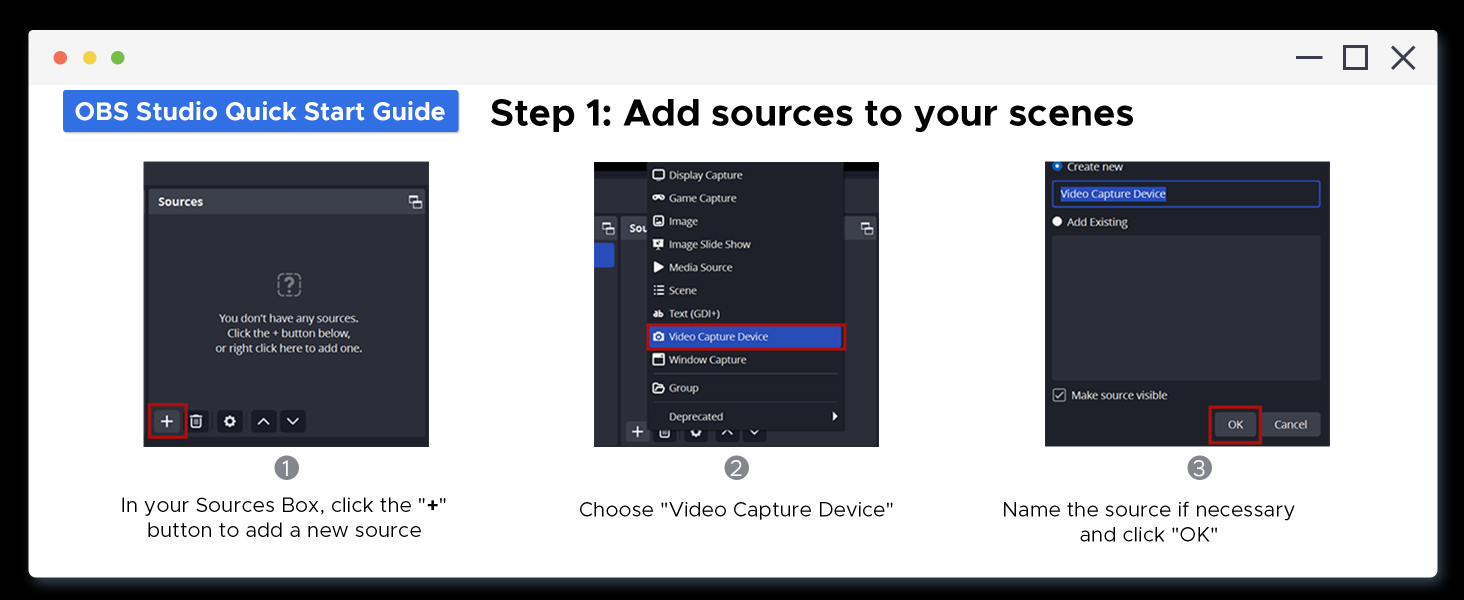Click the move-up arrow in the empty Sources box
Image resolution: width=1464 pixels, height=600 pixels.
(x=263, y=422)
